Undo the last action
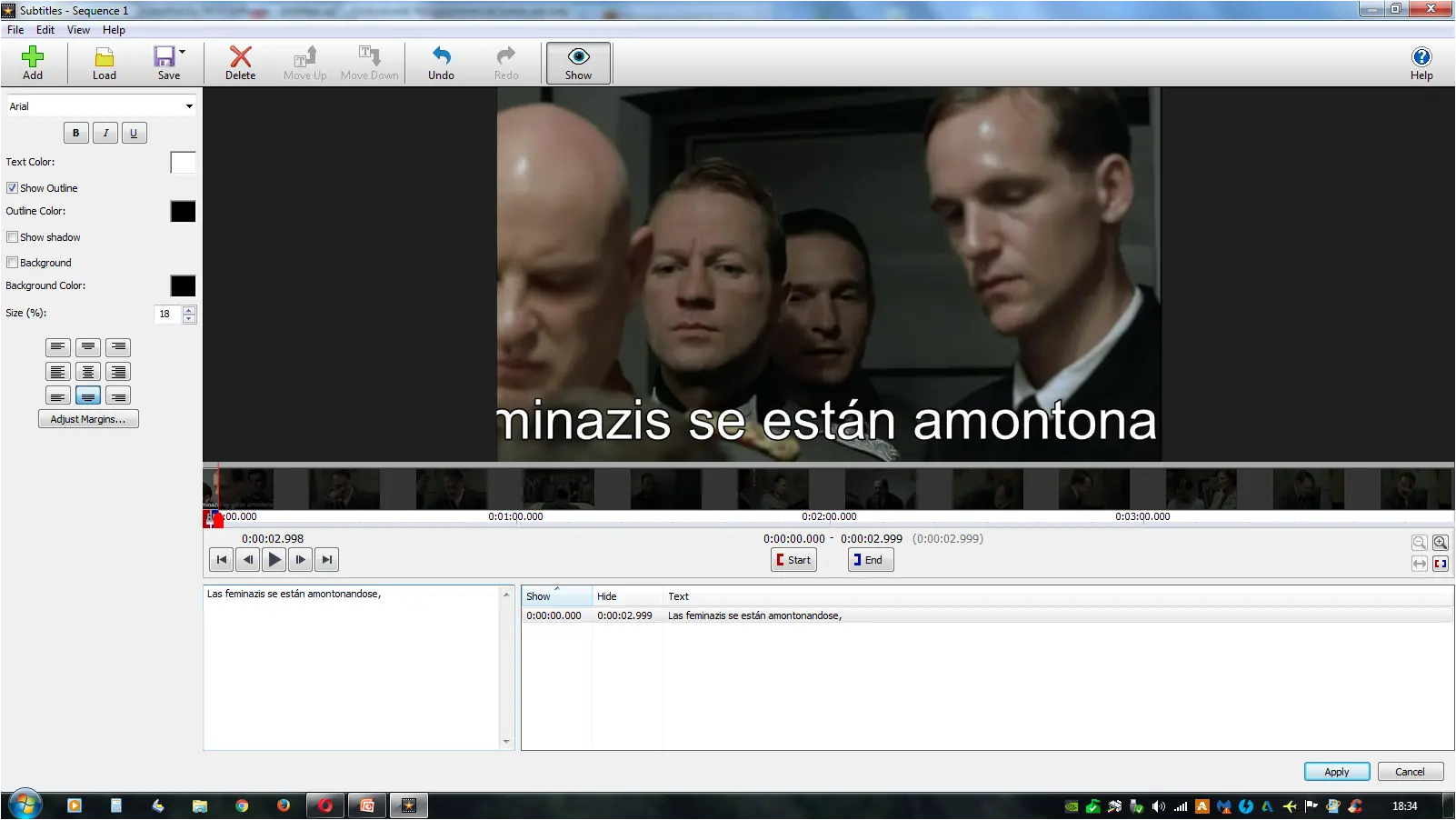Screen dimensions: 1456x820 441,63
